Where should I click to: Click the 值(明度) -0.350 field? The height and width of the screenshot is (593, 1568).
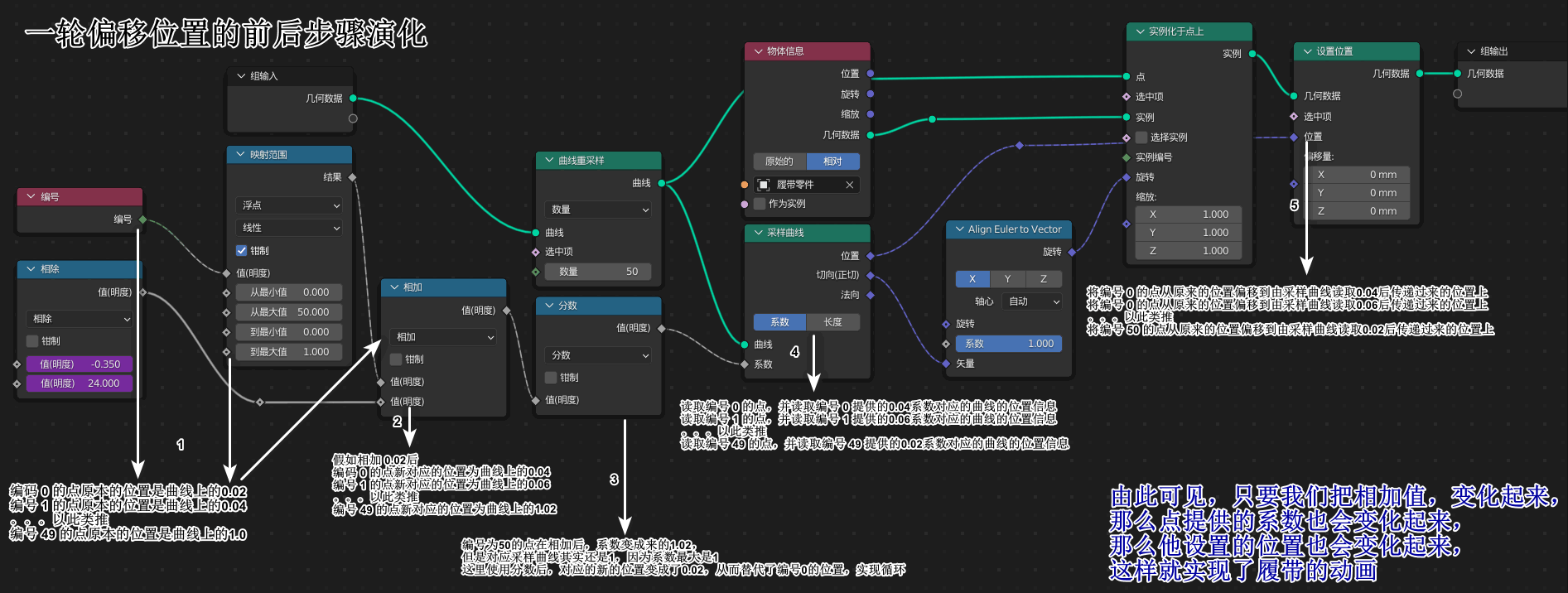(80, 364)
